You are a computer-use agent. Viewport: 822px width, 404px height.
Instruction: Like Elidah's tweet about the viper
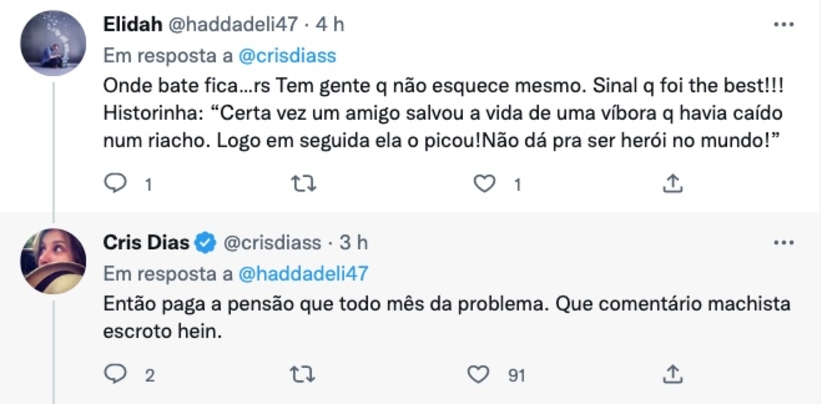coord(485,184)
